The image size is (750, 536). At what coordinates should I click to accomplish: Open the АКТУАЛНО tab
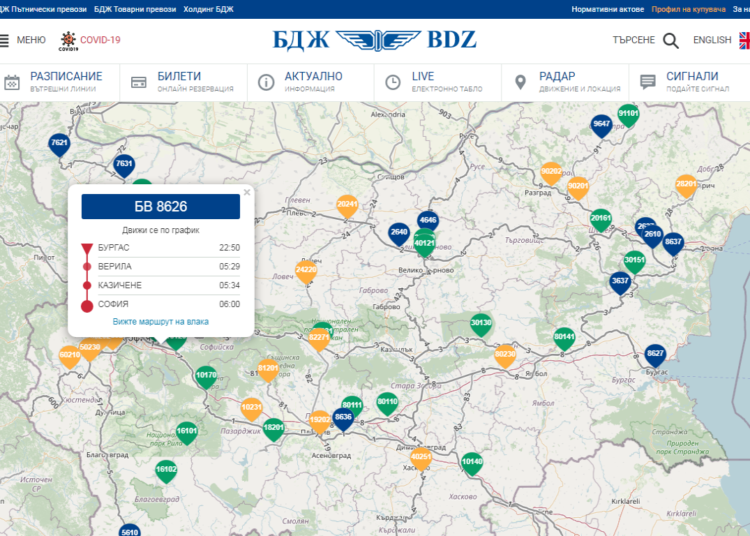point(311,82)
